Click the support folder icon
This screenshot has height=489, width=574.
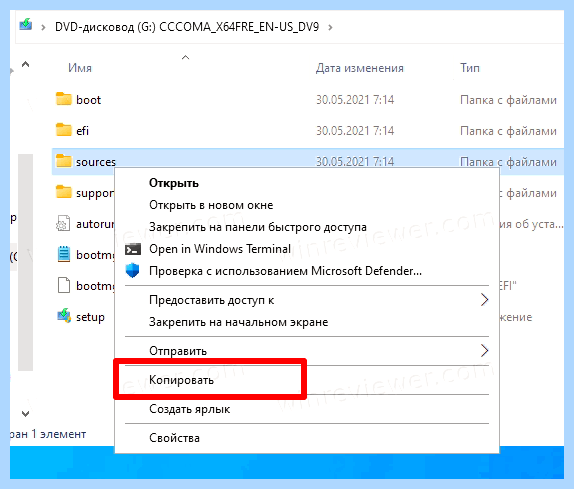tap(64, 192)
